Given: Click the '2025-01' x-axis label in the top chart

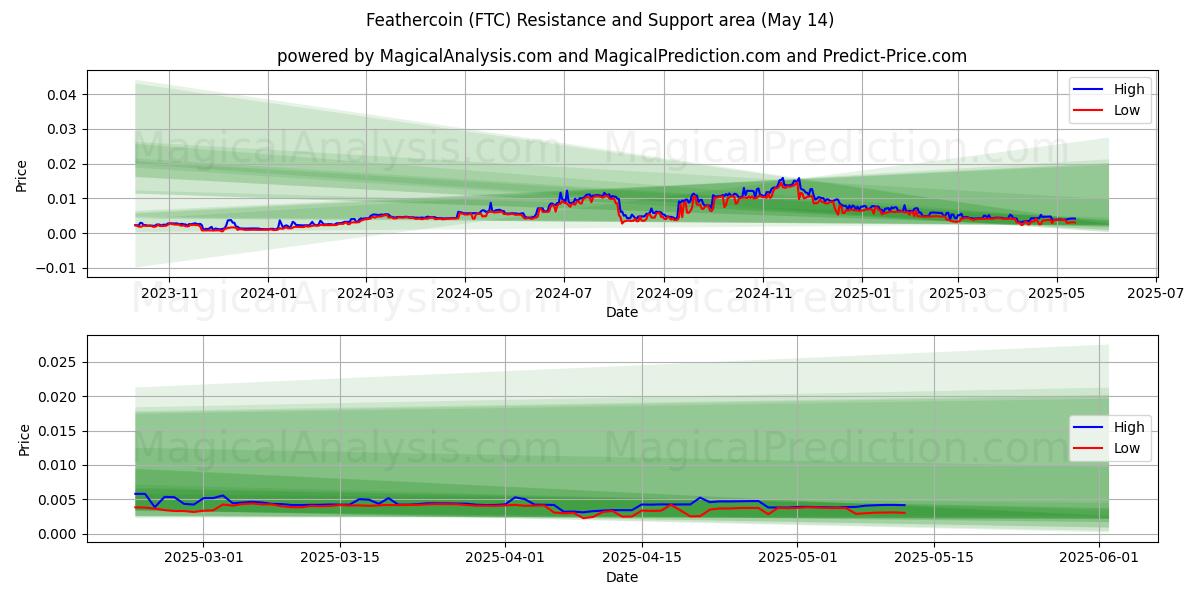Looking at the screenshot, I should [862, 293].
